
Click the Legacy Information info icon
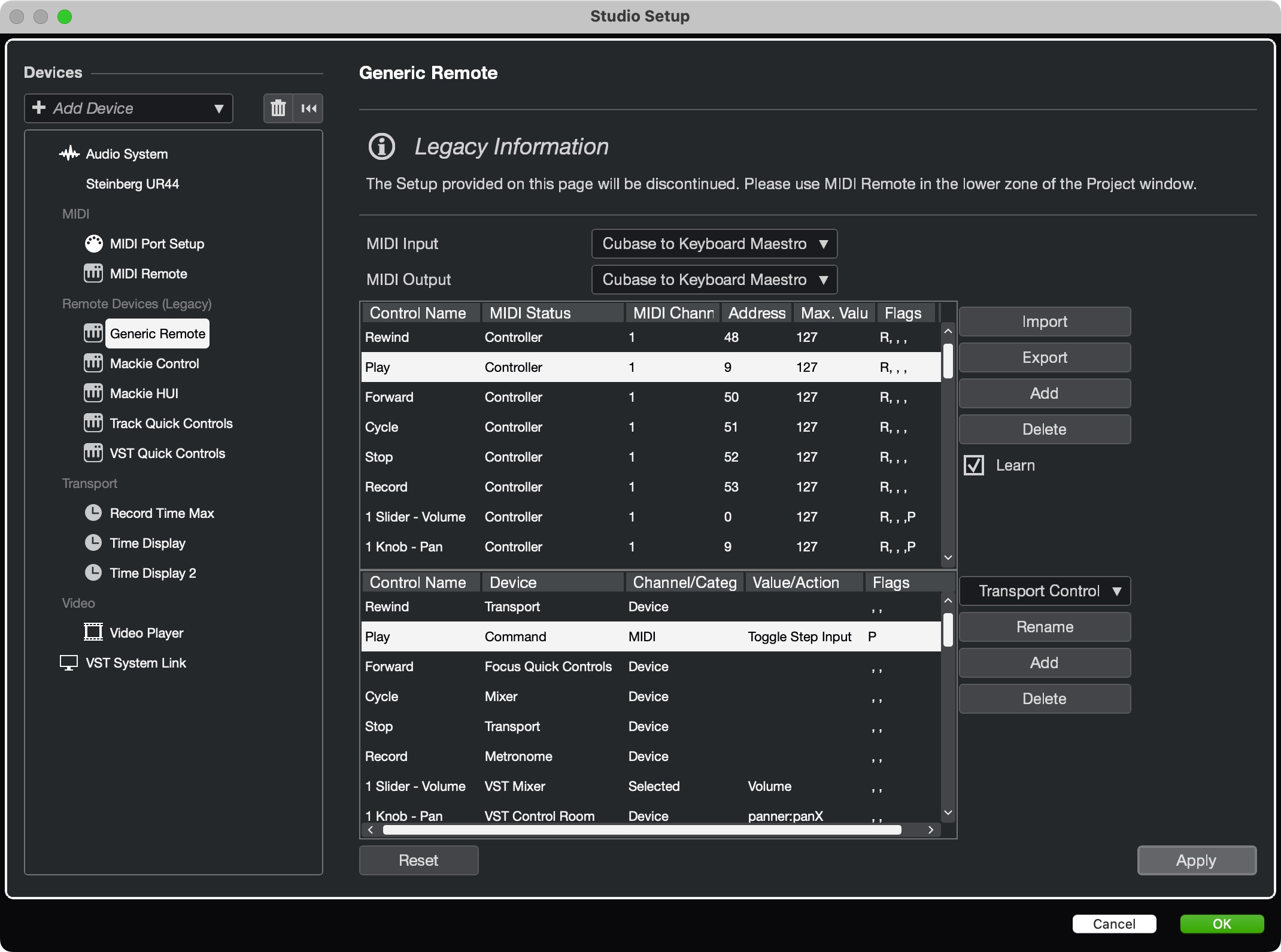pyautogui.click(x=382, y=147)
